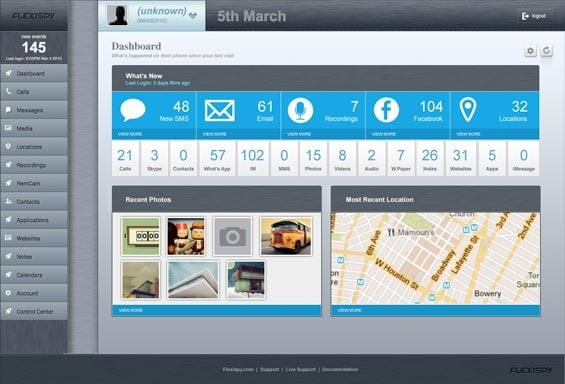Click the 7 W.Paper counter tile
The image size is (565, 384).
click(x=401, y=158)
